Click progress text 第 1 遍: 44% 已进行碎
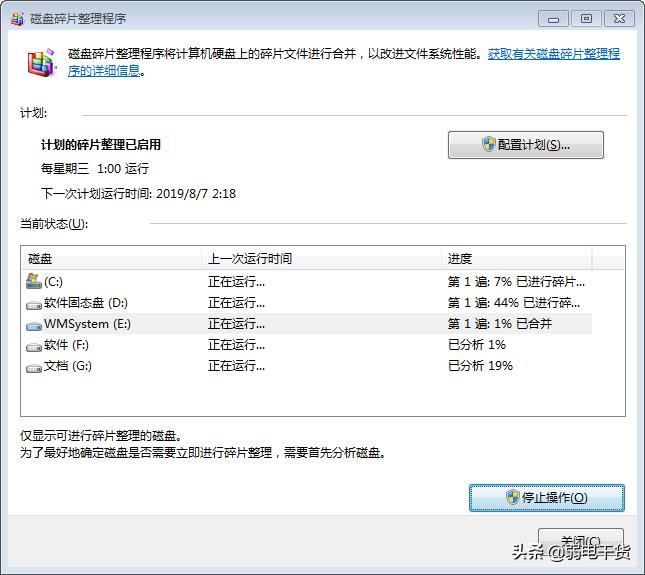Screen dimensions: 645x575 pos(514,303)
